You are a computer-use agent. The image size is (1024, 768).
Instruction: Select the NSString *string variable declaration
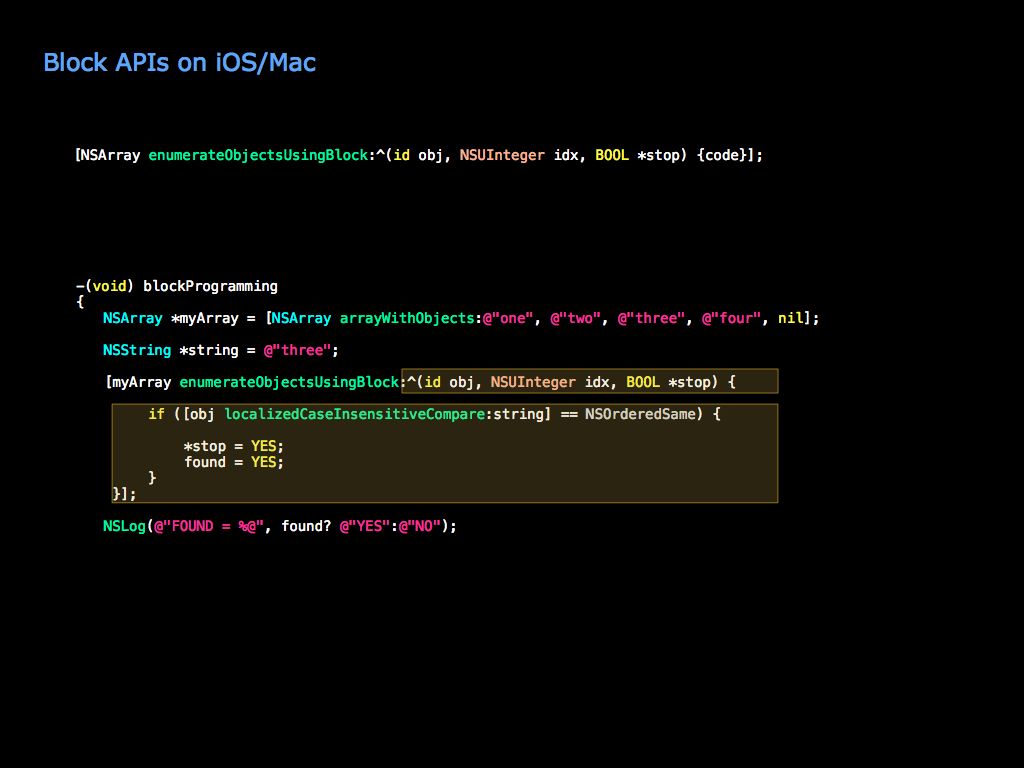[x=170, y=349]
